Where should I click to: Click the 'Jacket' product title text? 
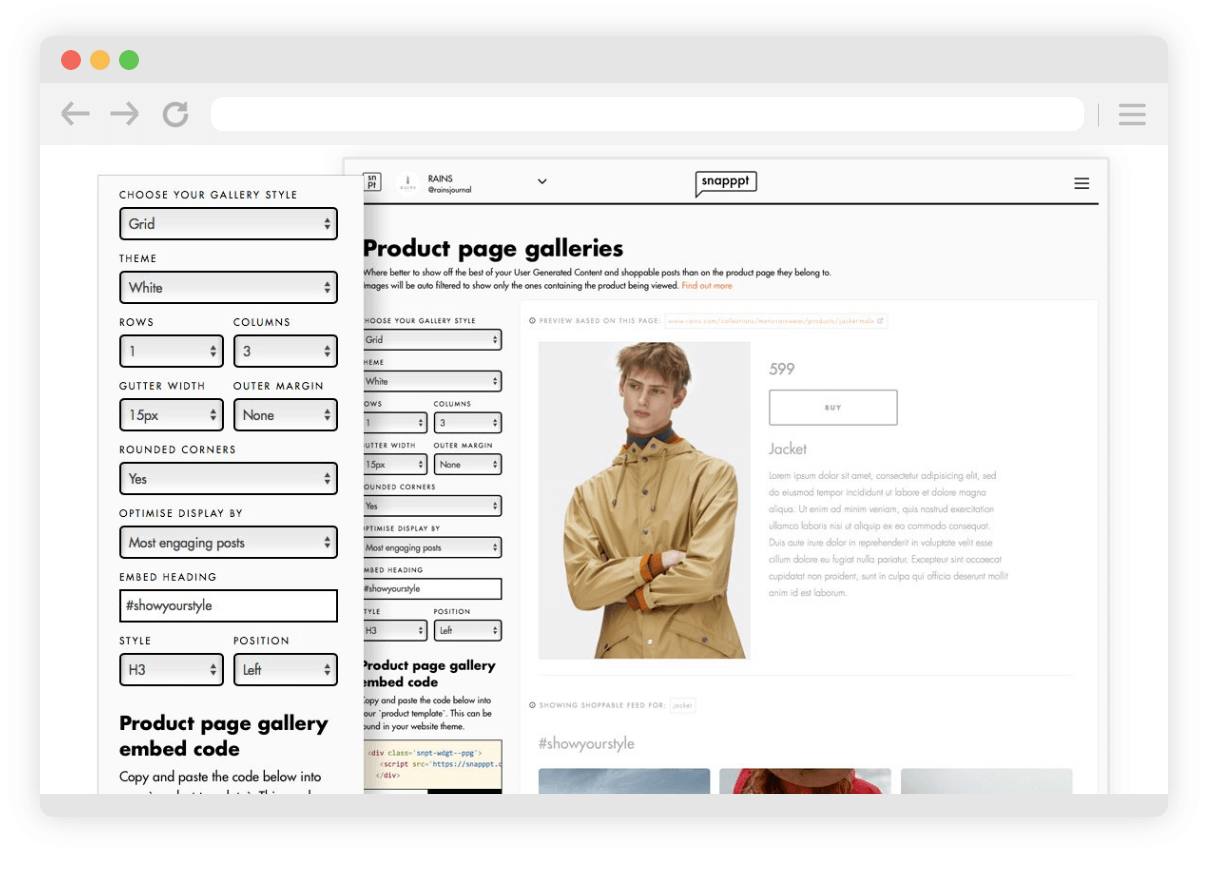coord(788,449)
